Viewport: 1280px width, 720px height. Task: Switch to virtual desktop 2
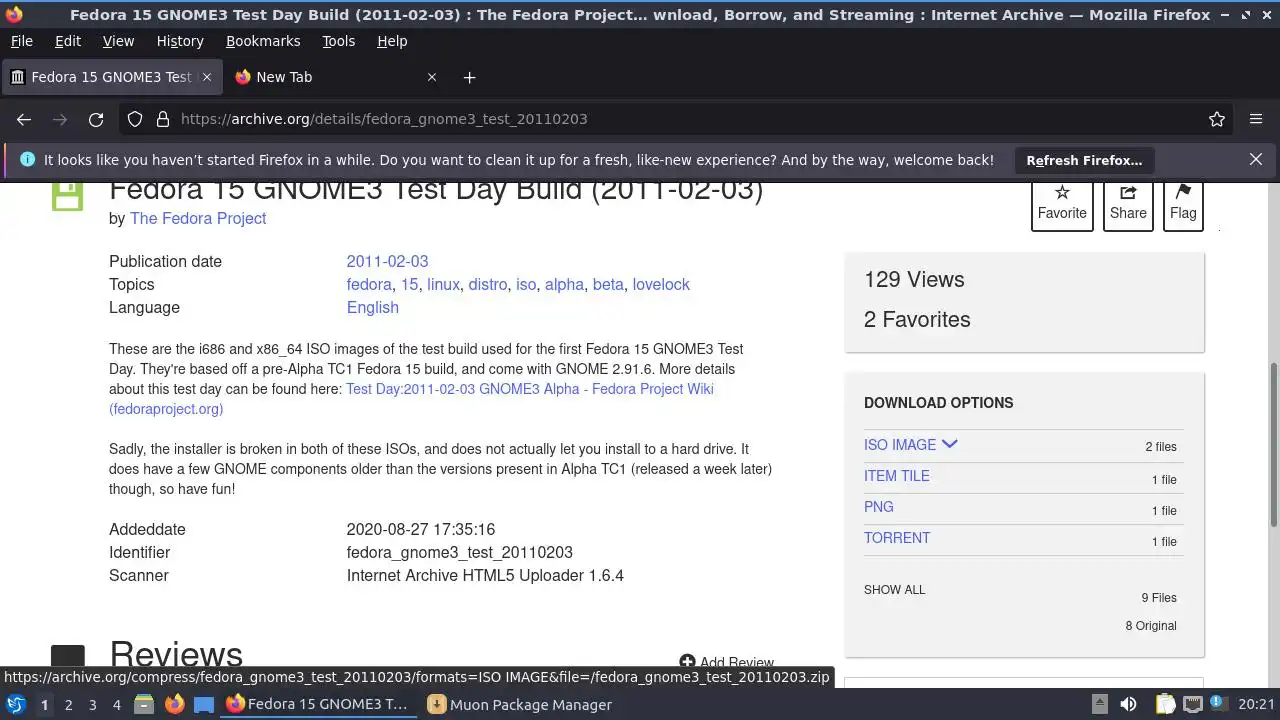point(68,705)
